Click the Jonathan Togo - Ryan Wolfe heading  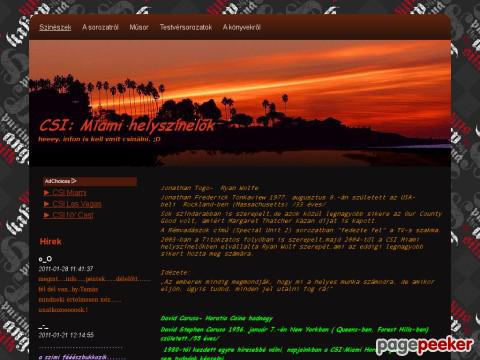[210, 188]
